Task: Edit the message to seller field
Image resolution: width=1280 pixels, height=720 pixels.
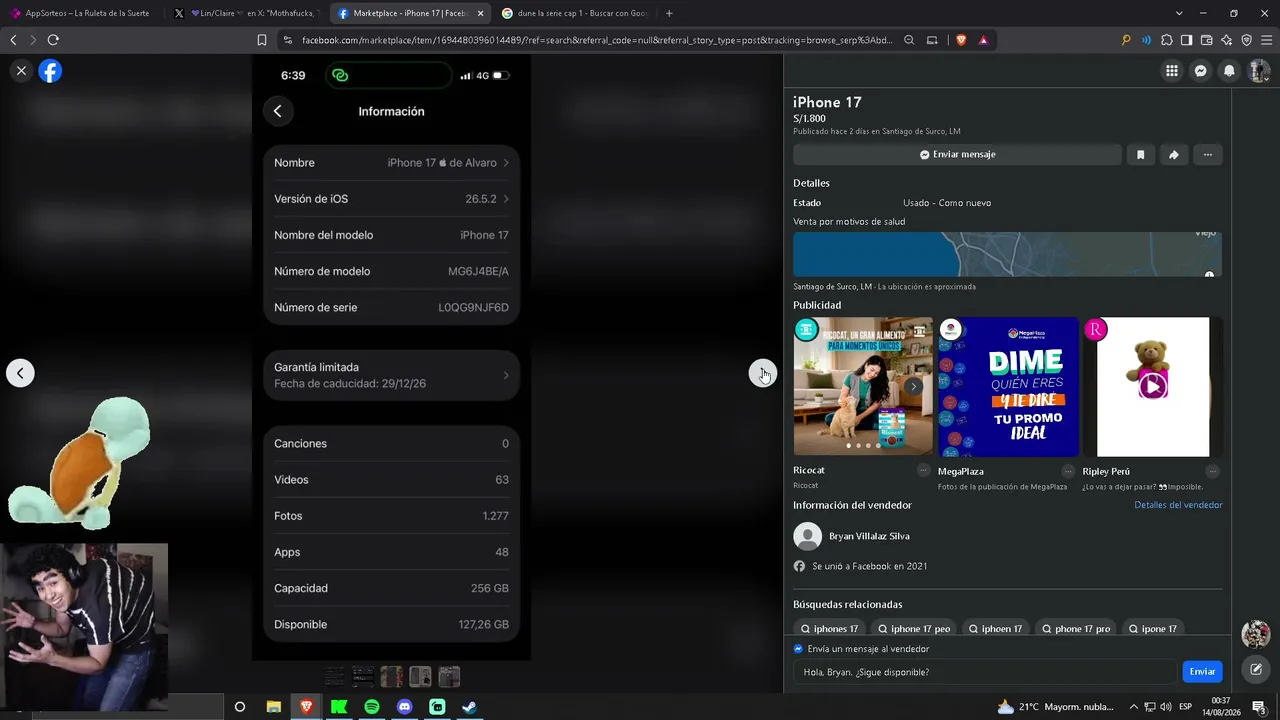Action: tap(985, 672)
